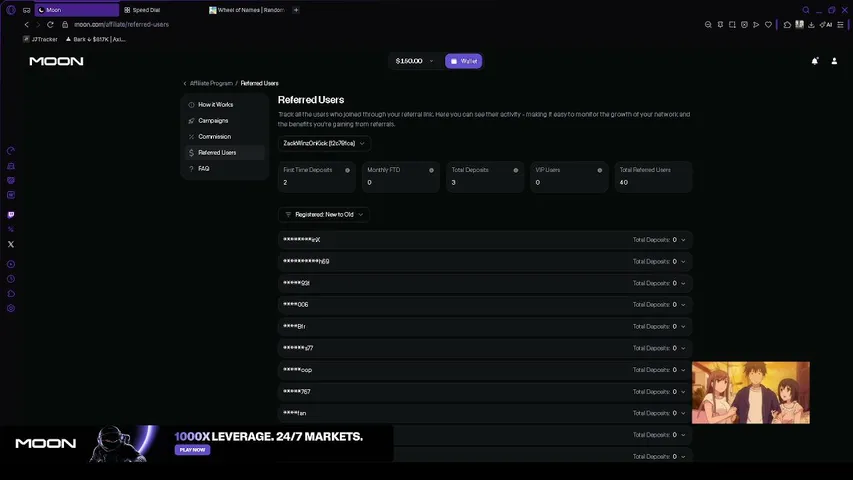This screenshot has width=853, height=480.
Task: Click the MOON logo in header
Action: (56, 61)
